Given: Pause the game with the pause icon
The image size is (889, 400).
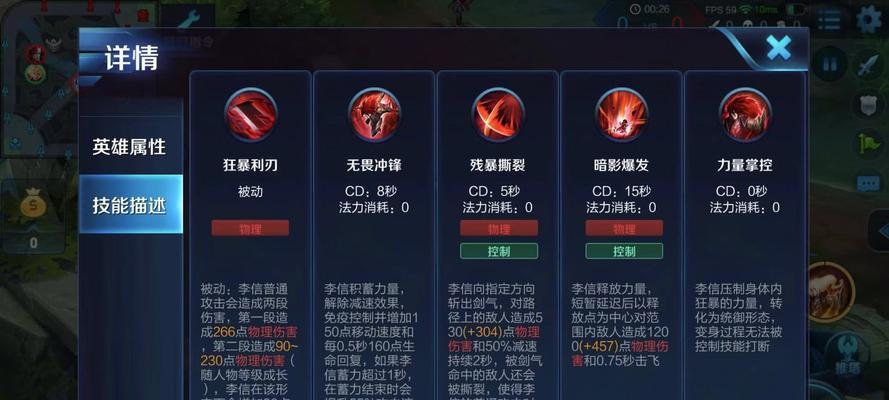Looking at the screenshot, I should 829,64.
